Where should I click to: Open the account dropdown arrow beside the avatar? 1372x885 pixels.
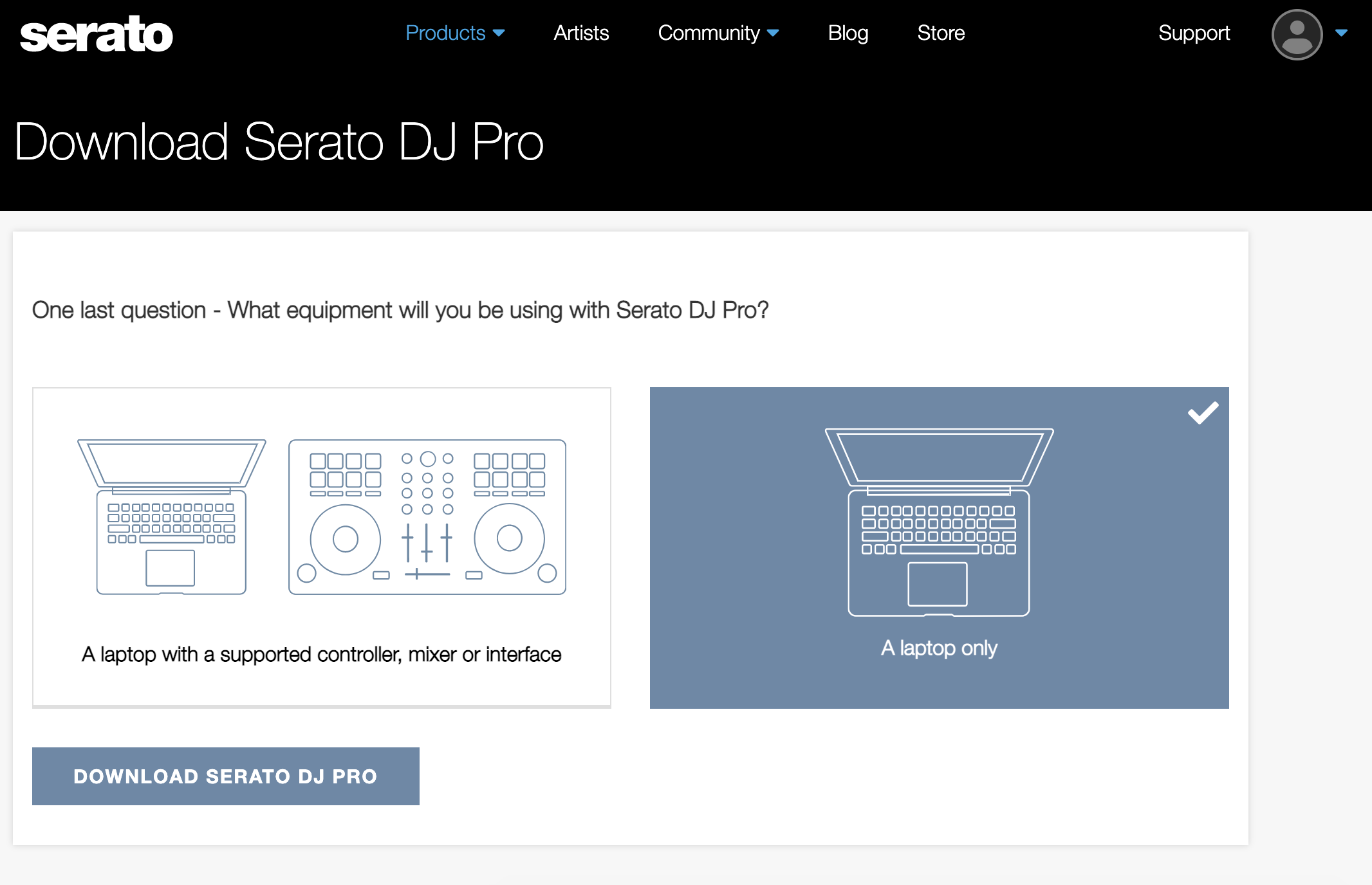pyautogui.click(x=1342, y=33)
